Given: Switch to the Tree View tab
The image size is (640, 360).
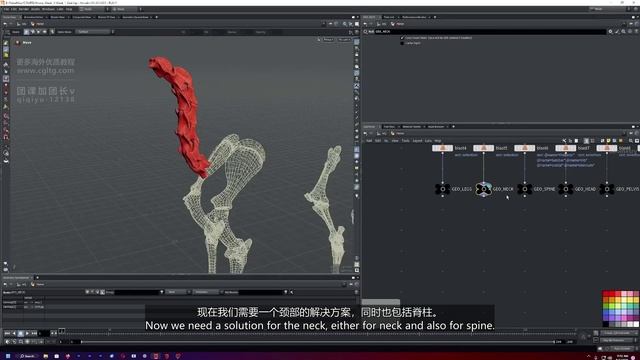Looking at the screenshot, I should [389, 127].
